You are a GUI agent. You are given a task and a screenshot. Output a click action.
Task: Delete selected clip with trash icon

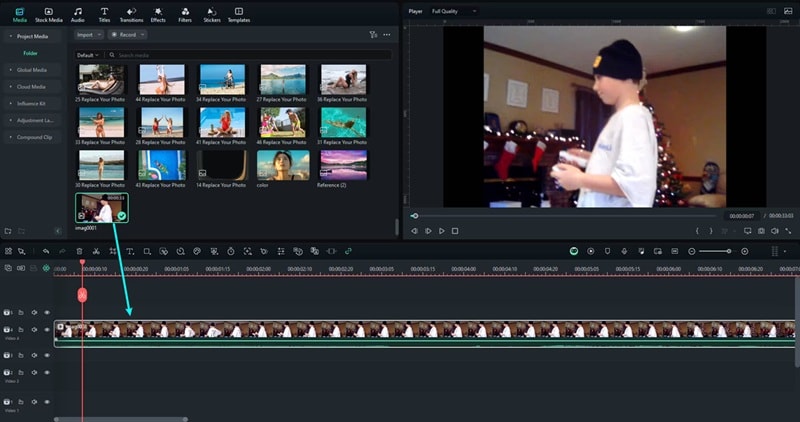click(80, 251)
